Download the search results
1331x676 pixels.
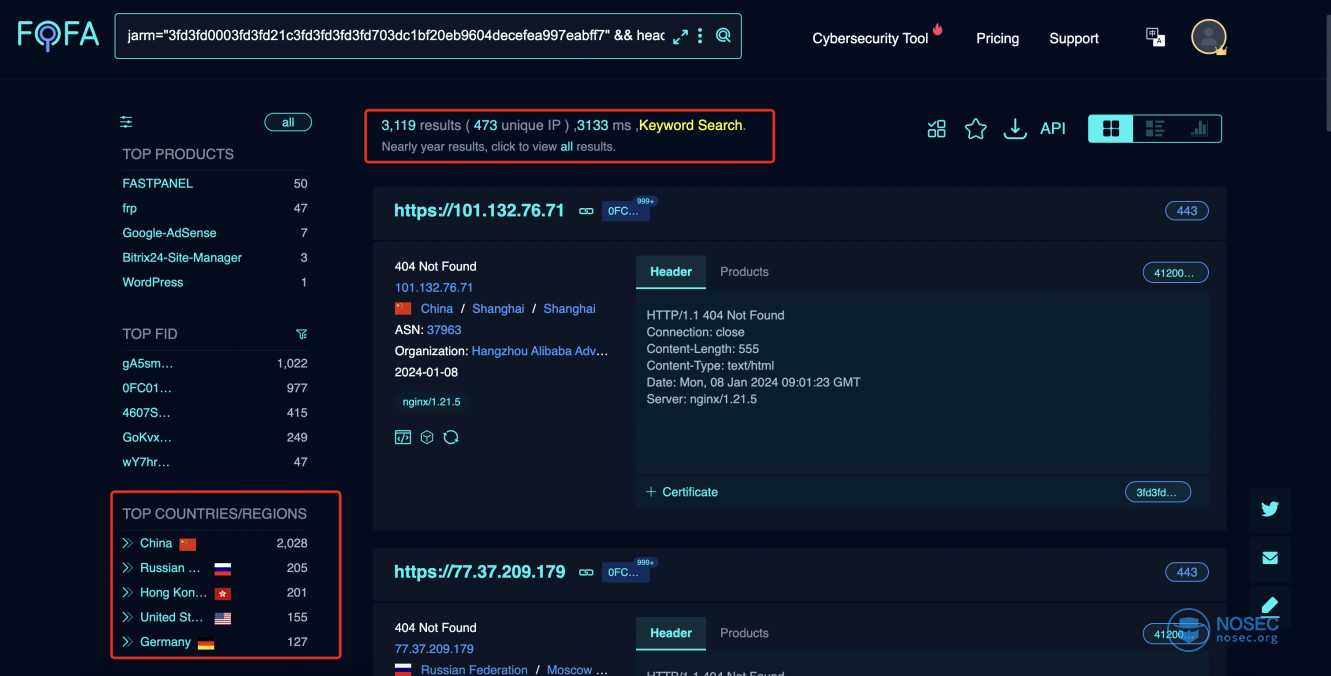pyautogui.click(x=1015, y=128)
